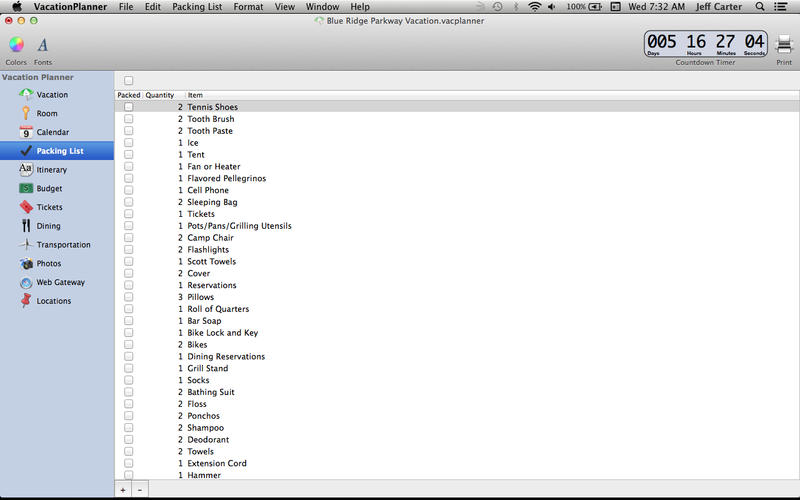800x500 pixels.
Task: Open the Help menu
Action: pos(360,7)
